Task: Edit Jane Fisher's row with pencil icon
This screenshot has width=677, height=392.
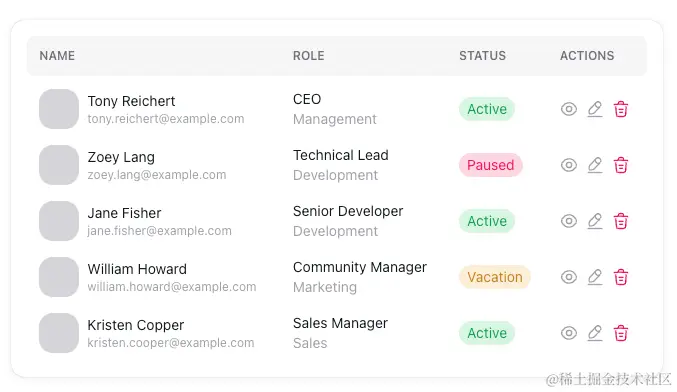Action: point(595,221)
